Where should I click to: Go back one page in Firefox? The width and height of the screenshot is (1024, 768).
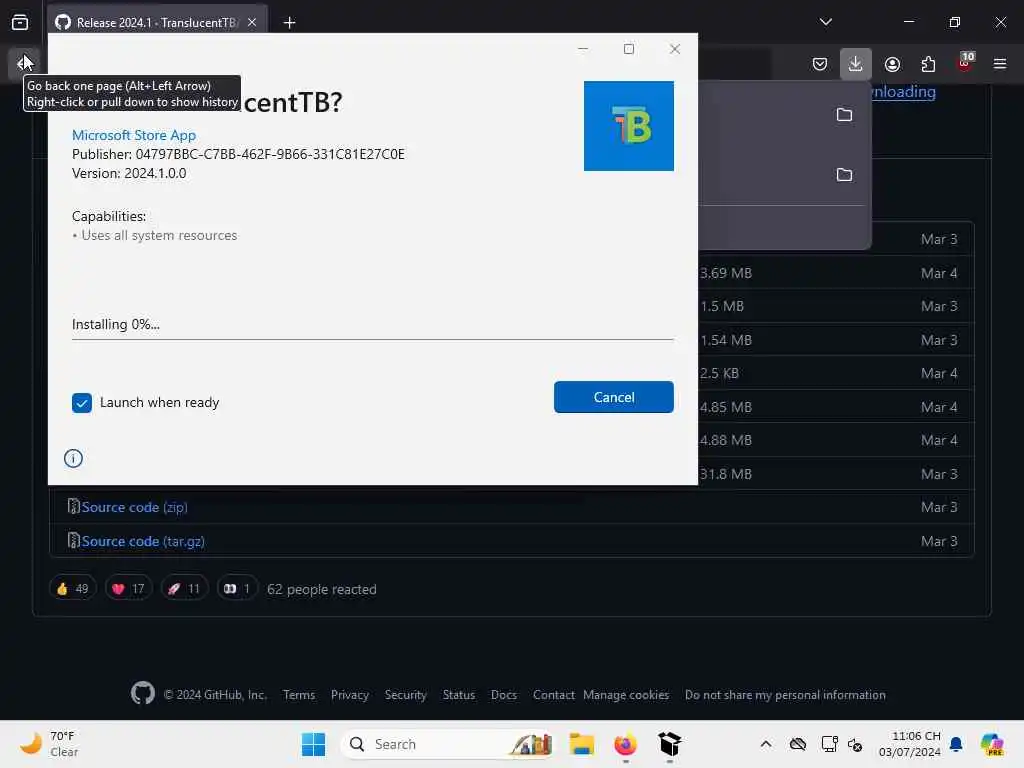pyautogui.click(x=24, y=63)
